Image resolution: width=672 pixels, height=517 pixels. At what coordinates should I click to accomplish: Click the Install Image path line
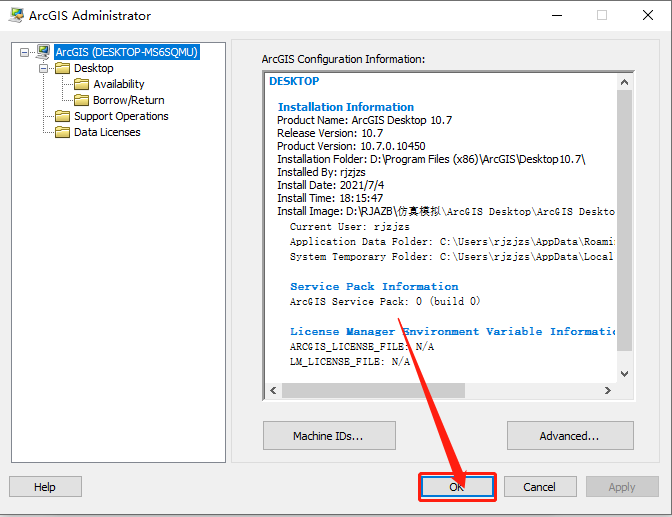(x=446, y=211)
